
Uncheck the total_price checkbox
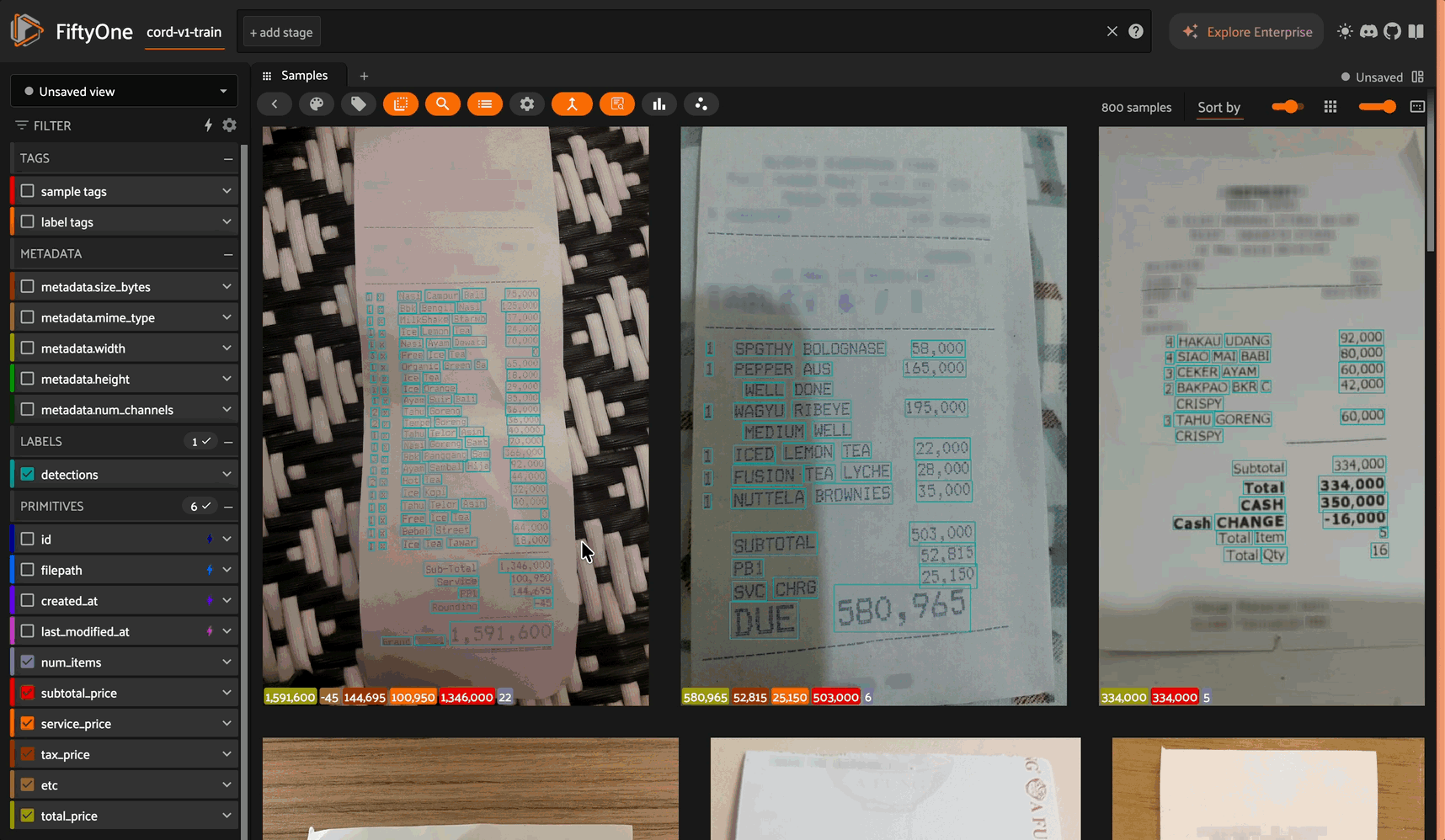28,816
